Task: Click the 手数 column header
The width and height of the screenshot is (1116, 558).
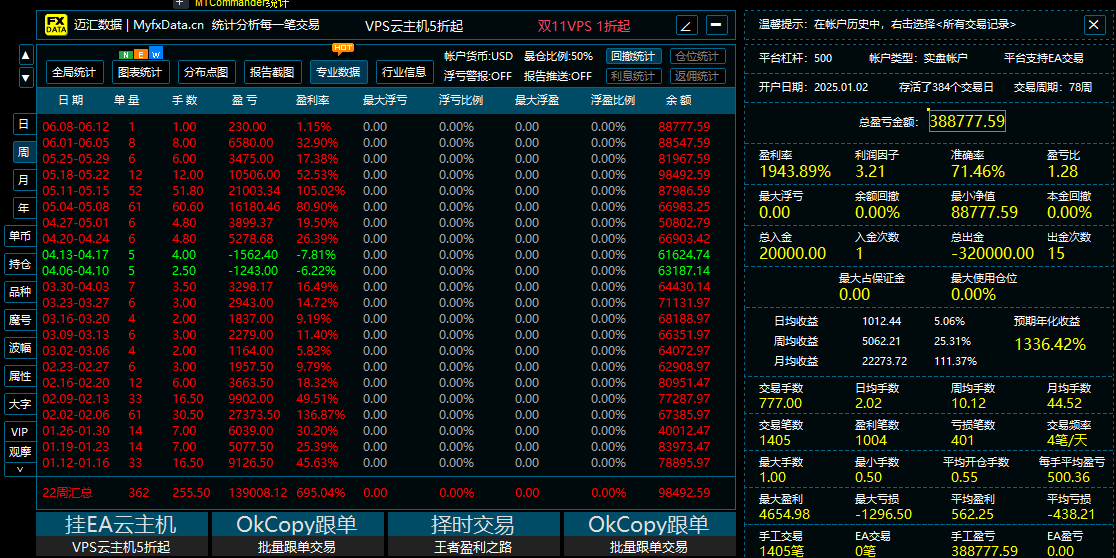Action: 185,100
